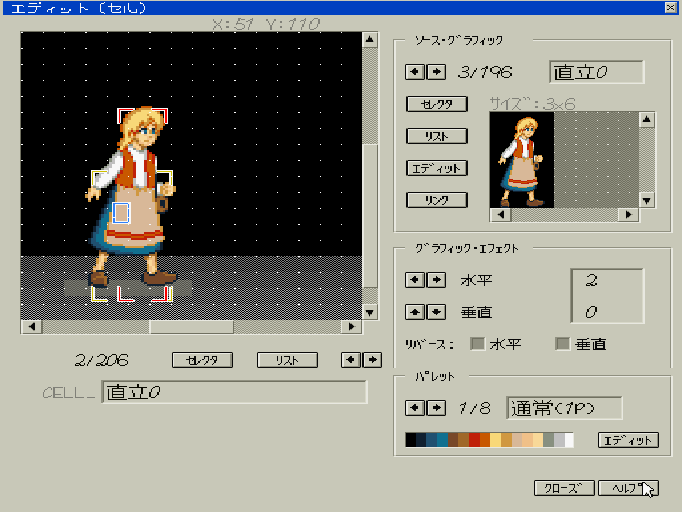This screenshot has height=512, width=682.
Task: Step to the next cell with the right arrow under the canvas
Action: click(372, 359)
